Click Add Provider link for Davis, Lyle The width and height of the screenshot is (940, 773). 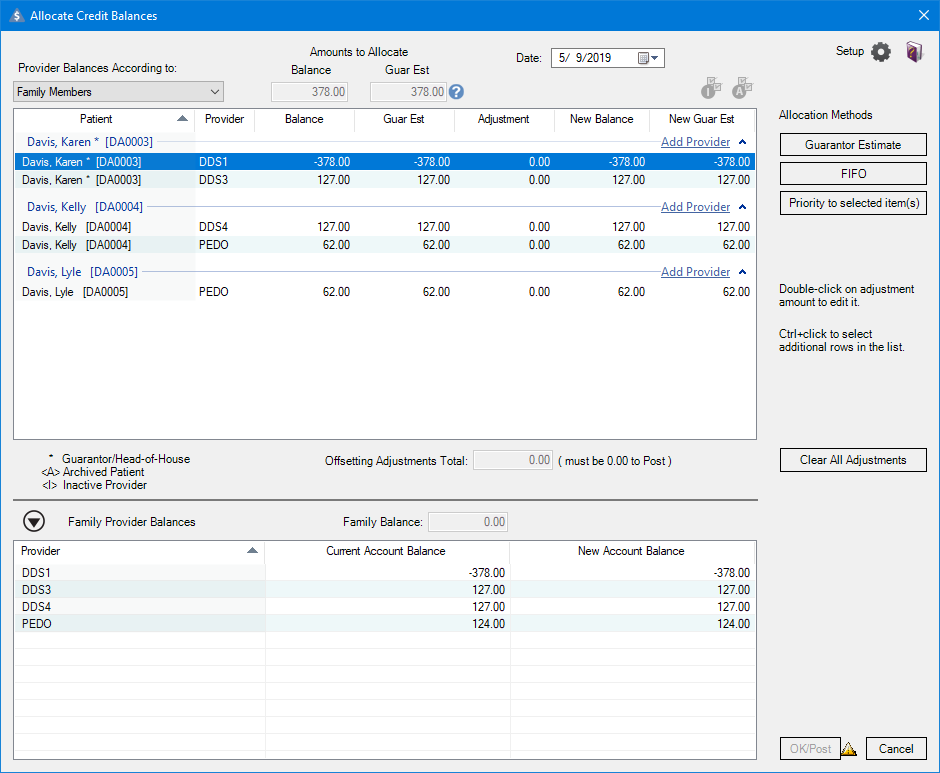(695, 272)
